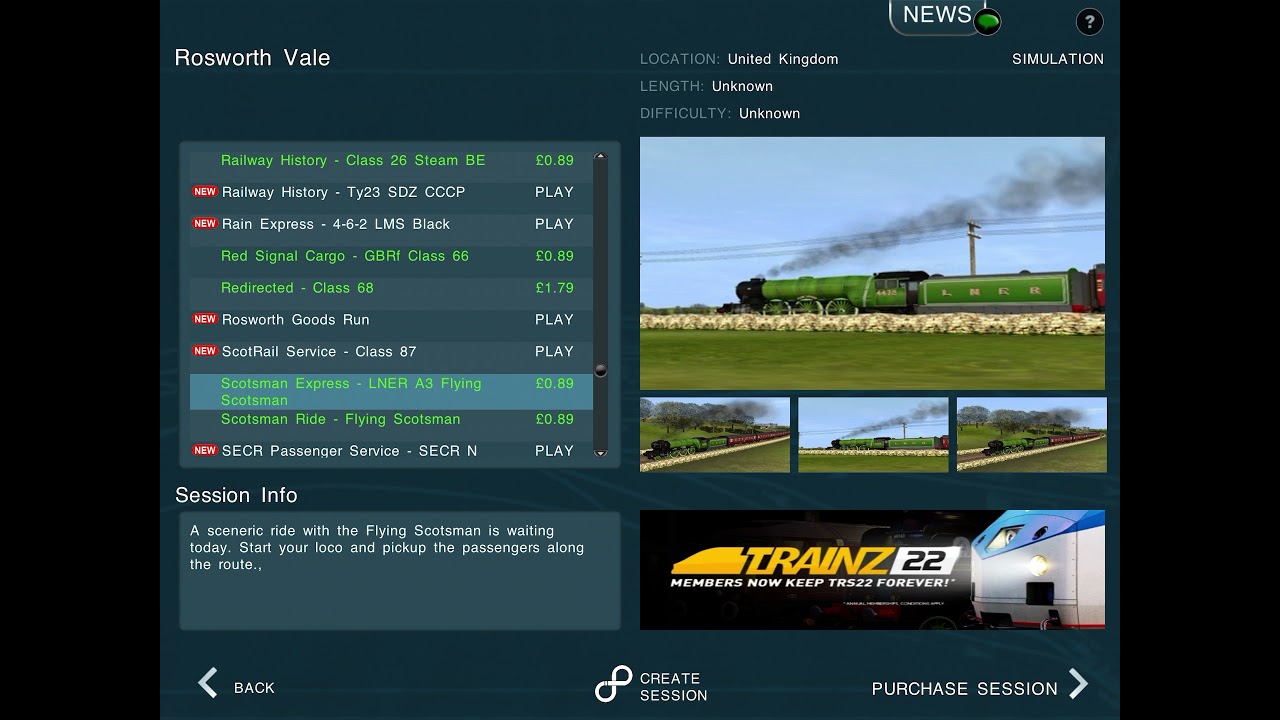Viewport: 1280px width, 720px height.
Task: Click NEW badge on SECR Passenger Service row
Action: pos(205,450)
